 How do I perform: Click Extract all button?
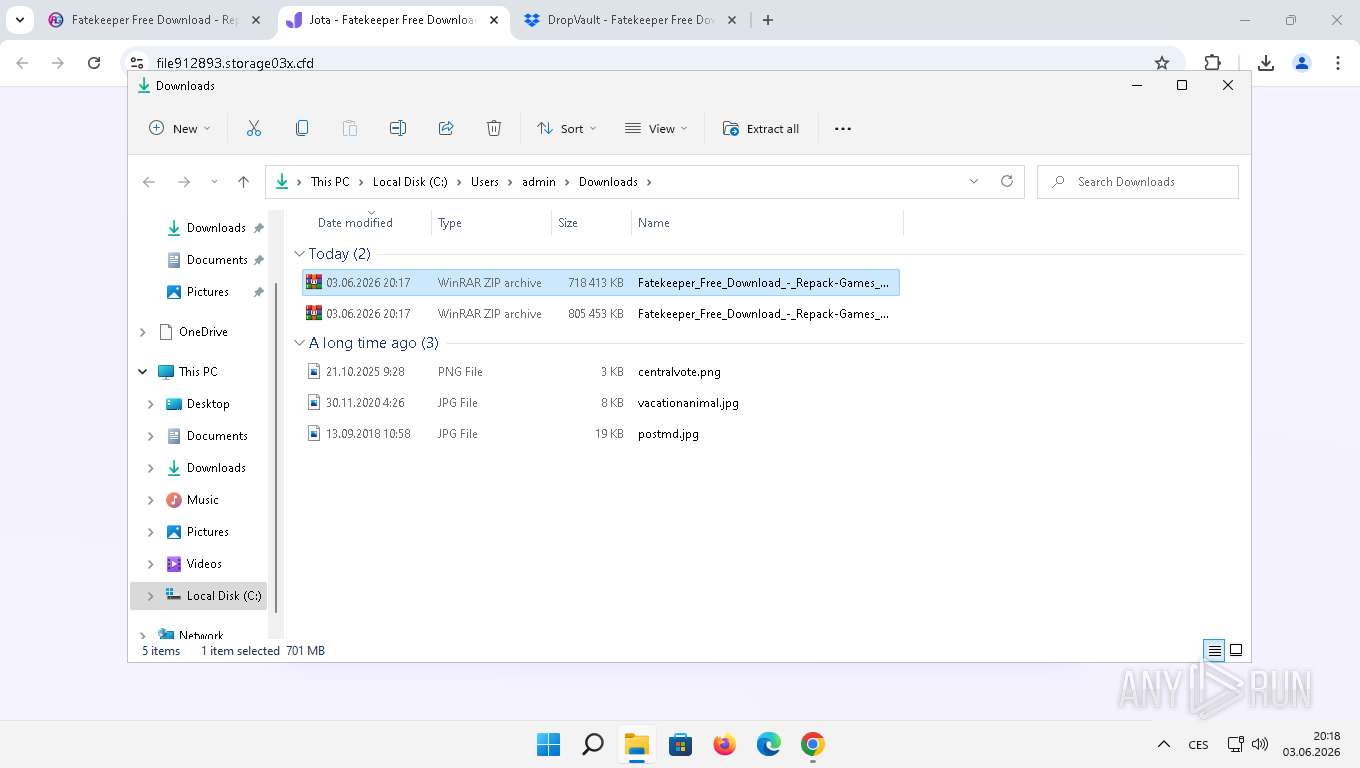point(761,128)
